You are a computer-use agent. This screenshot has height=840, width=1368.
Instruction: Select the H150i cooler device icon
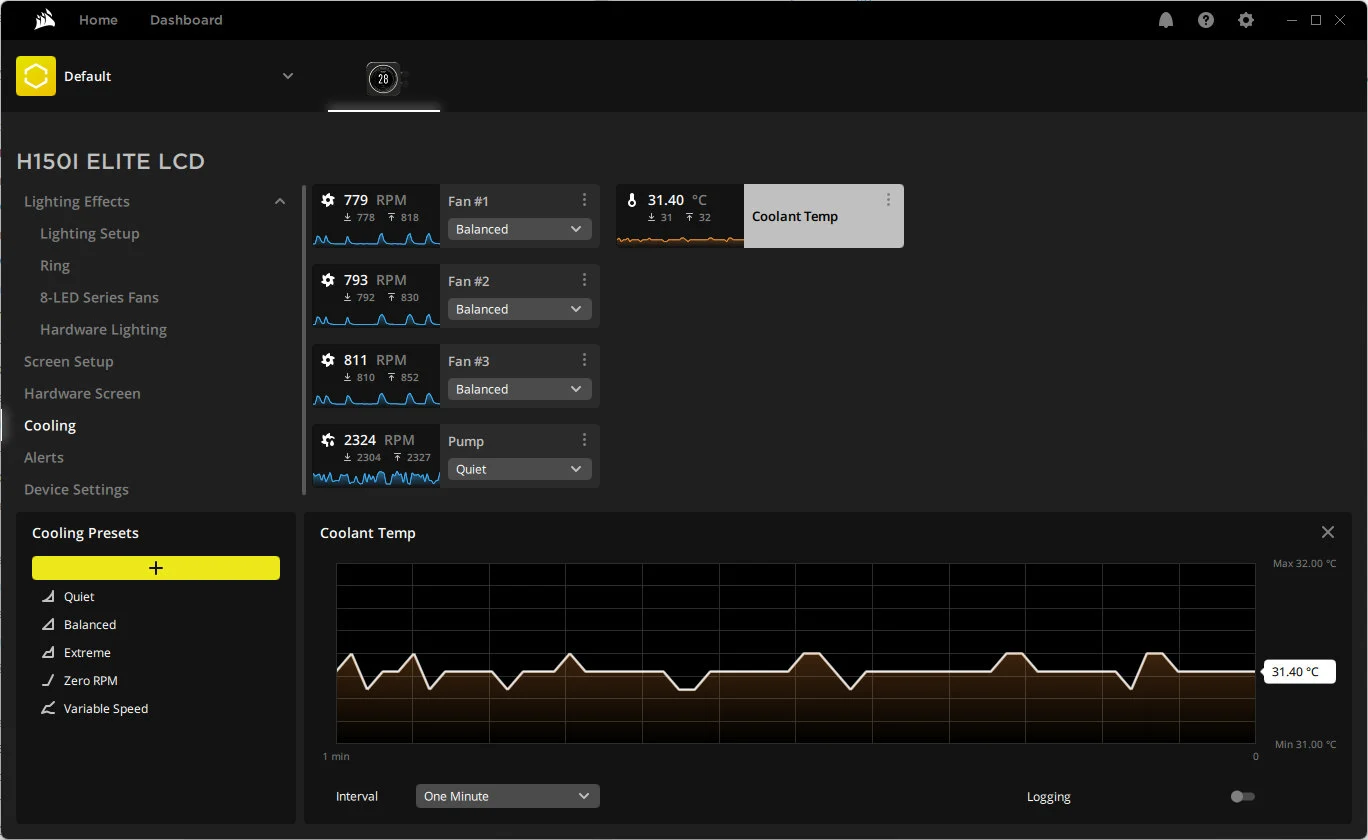coord(383,78)
